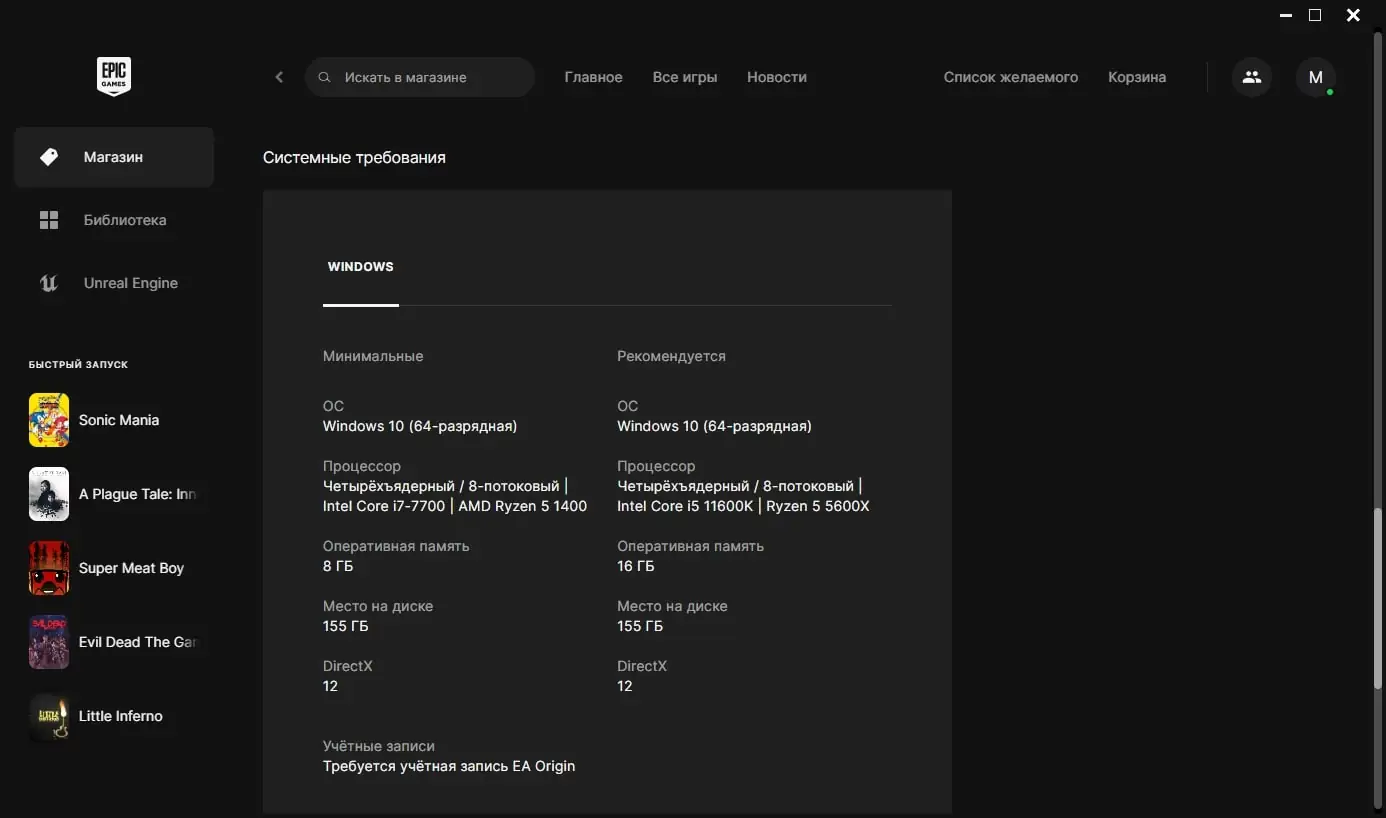The height and width of the screenshot is (818, 1386).
Task: Open Список желаемого wishlist link
Action: (x=1011, y=77)
